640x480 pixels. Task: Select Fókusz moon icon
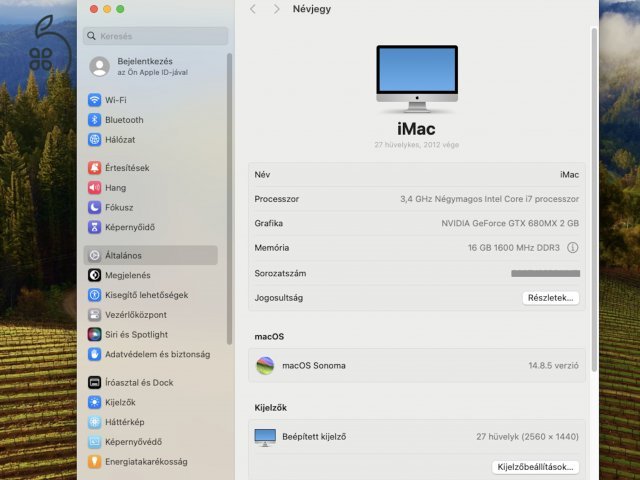(94, 207)
